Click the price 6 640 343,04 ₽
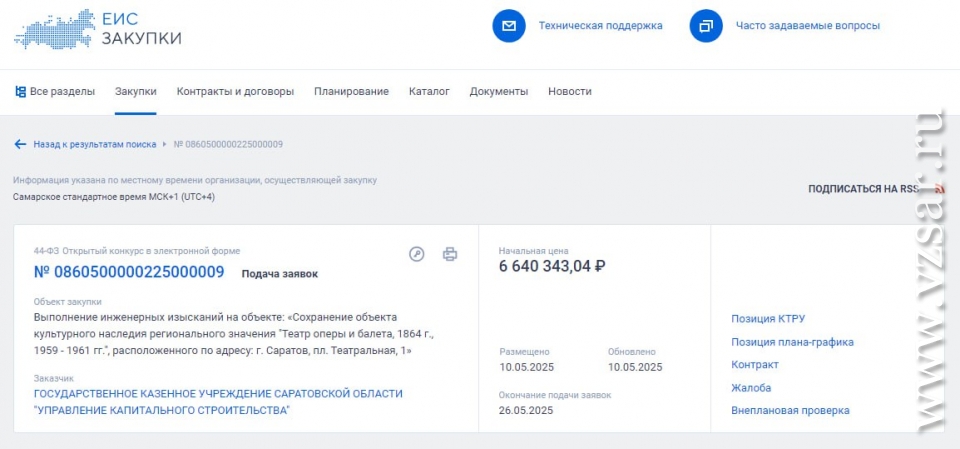The image size is (960, 449). (552, 266)
